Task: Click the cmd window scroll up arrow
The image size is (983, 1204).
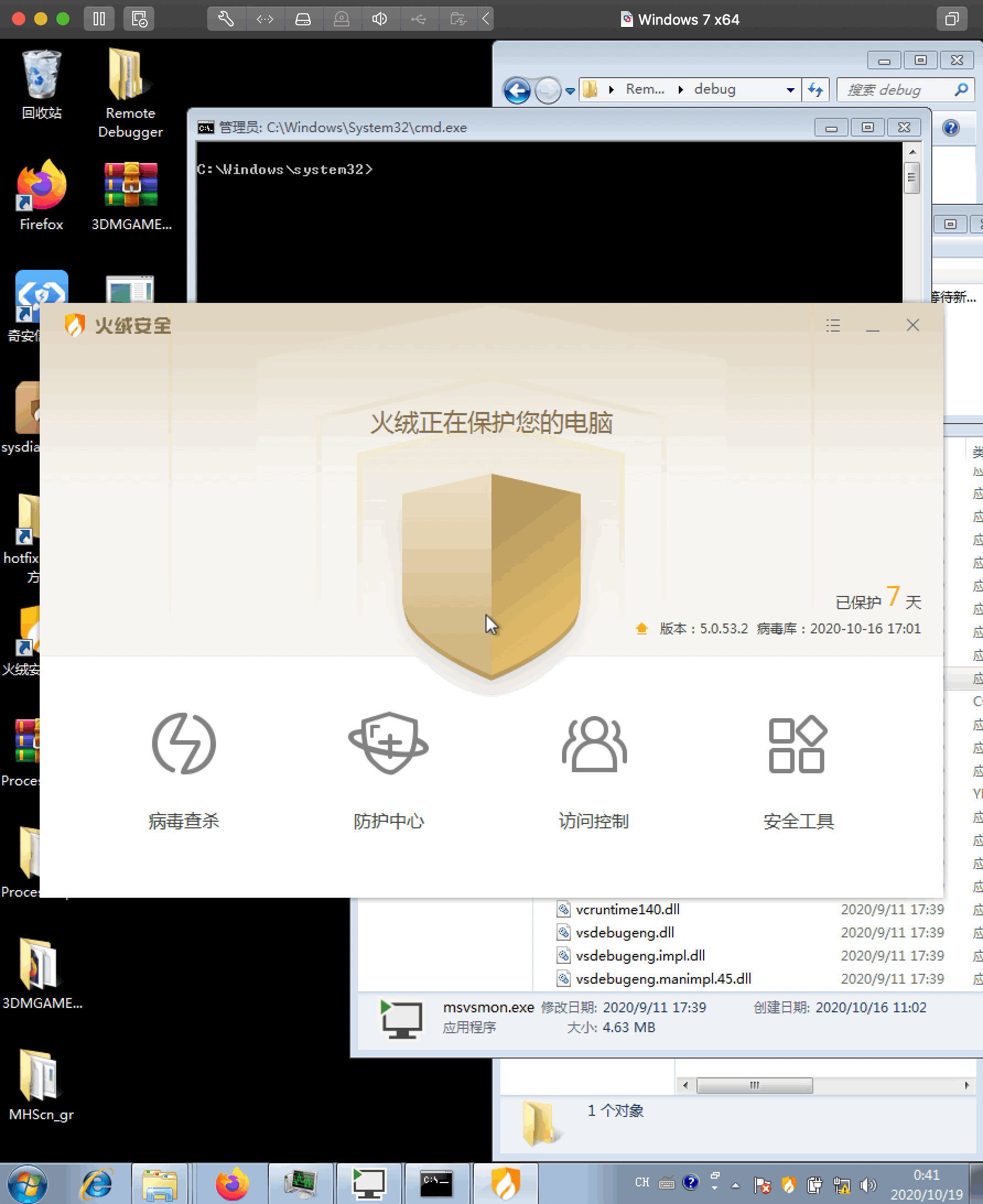Action: click(912, 151)
